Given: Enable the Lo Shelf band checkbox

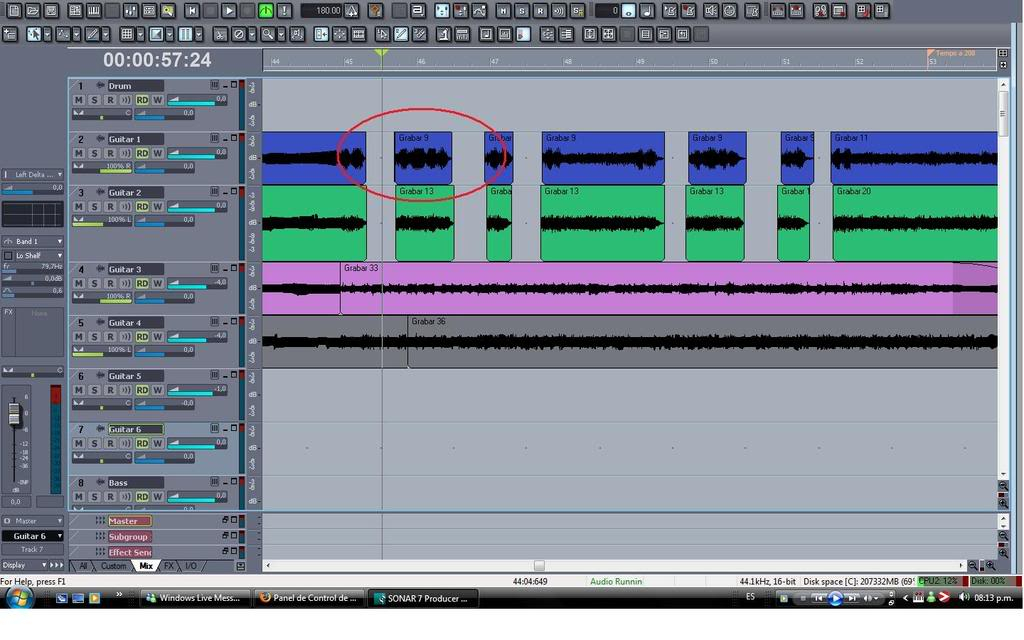Looking at the screenshot, I should (8, 255).
